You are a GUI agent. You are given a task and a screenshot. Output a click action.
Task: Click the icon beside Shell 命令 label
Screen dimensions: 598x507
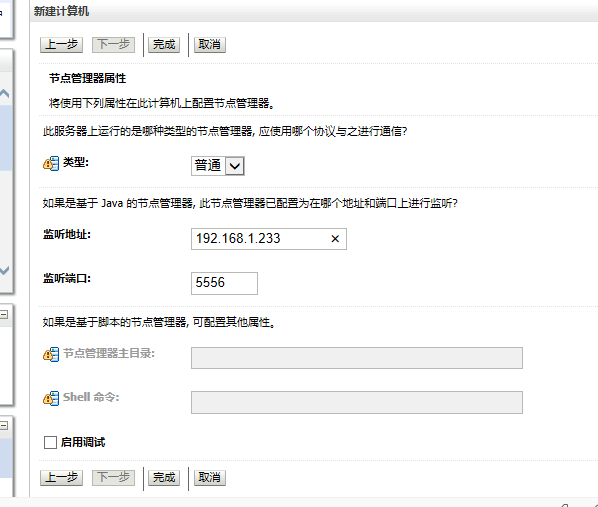tap(51, 399)
